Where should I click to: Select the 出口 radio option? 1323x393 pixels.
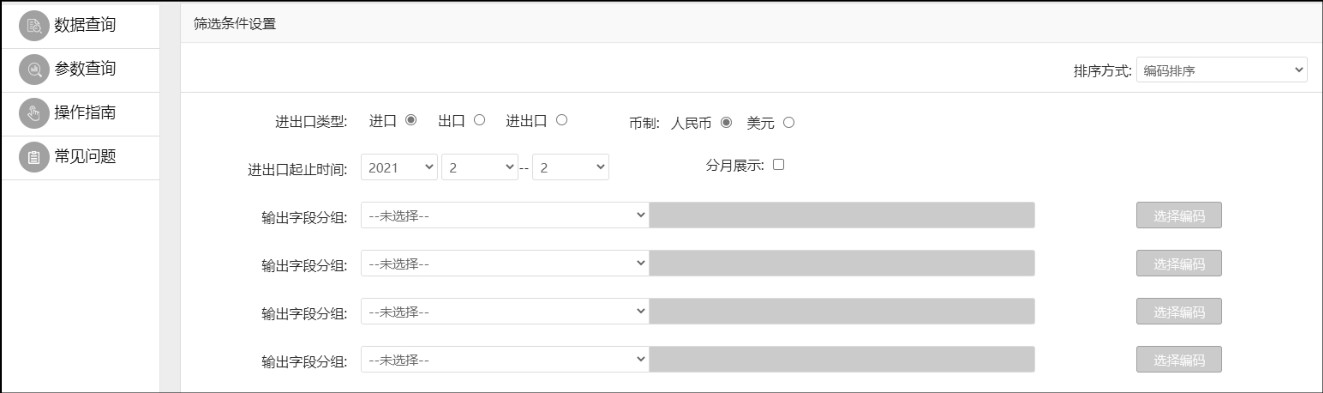pos(480,121)
